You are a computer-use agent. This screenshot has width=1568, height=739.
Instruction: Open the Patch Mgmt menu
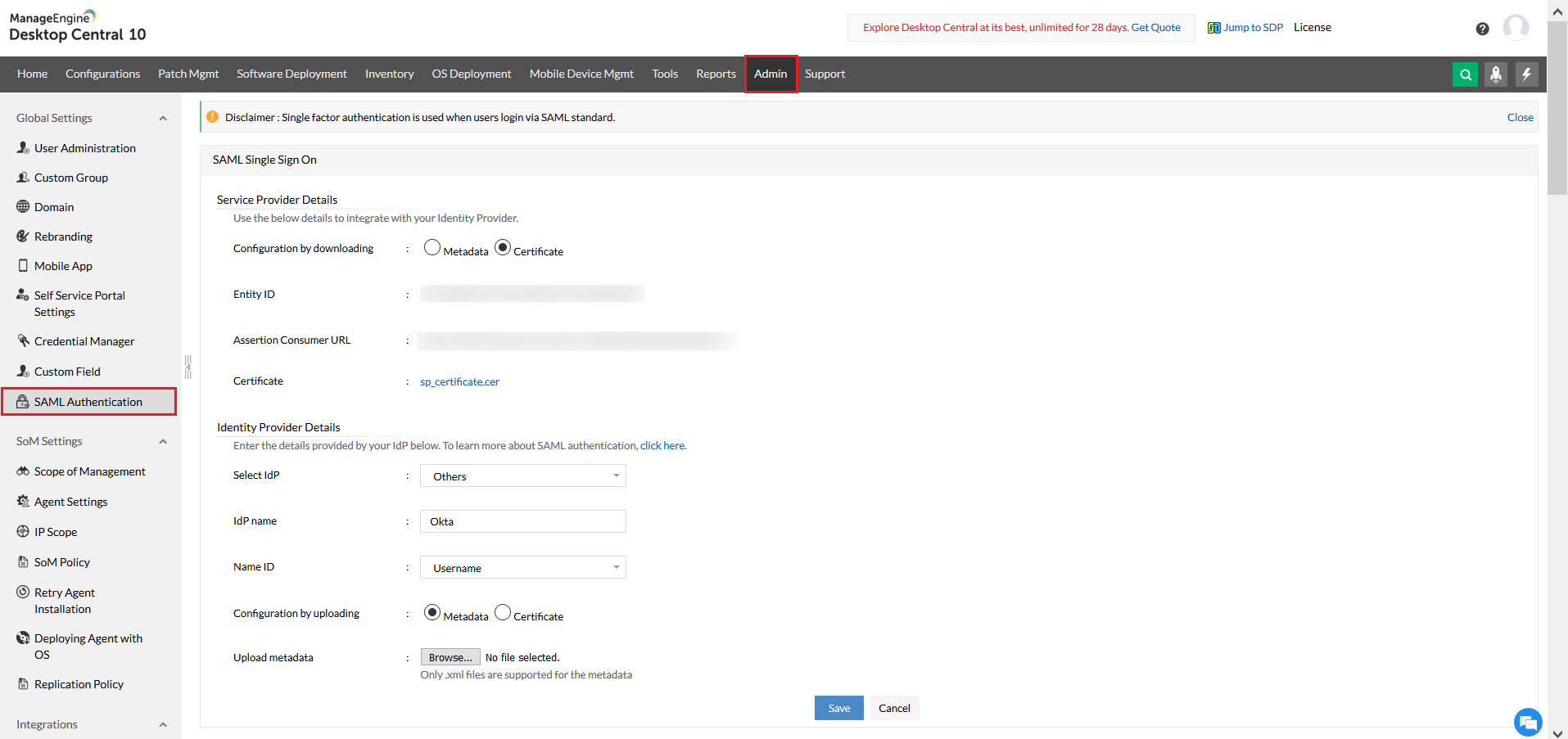tap(188, 74)
